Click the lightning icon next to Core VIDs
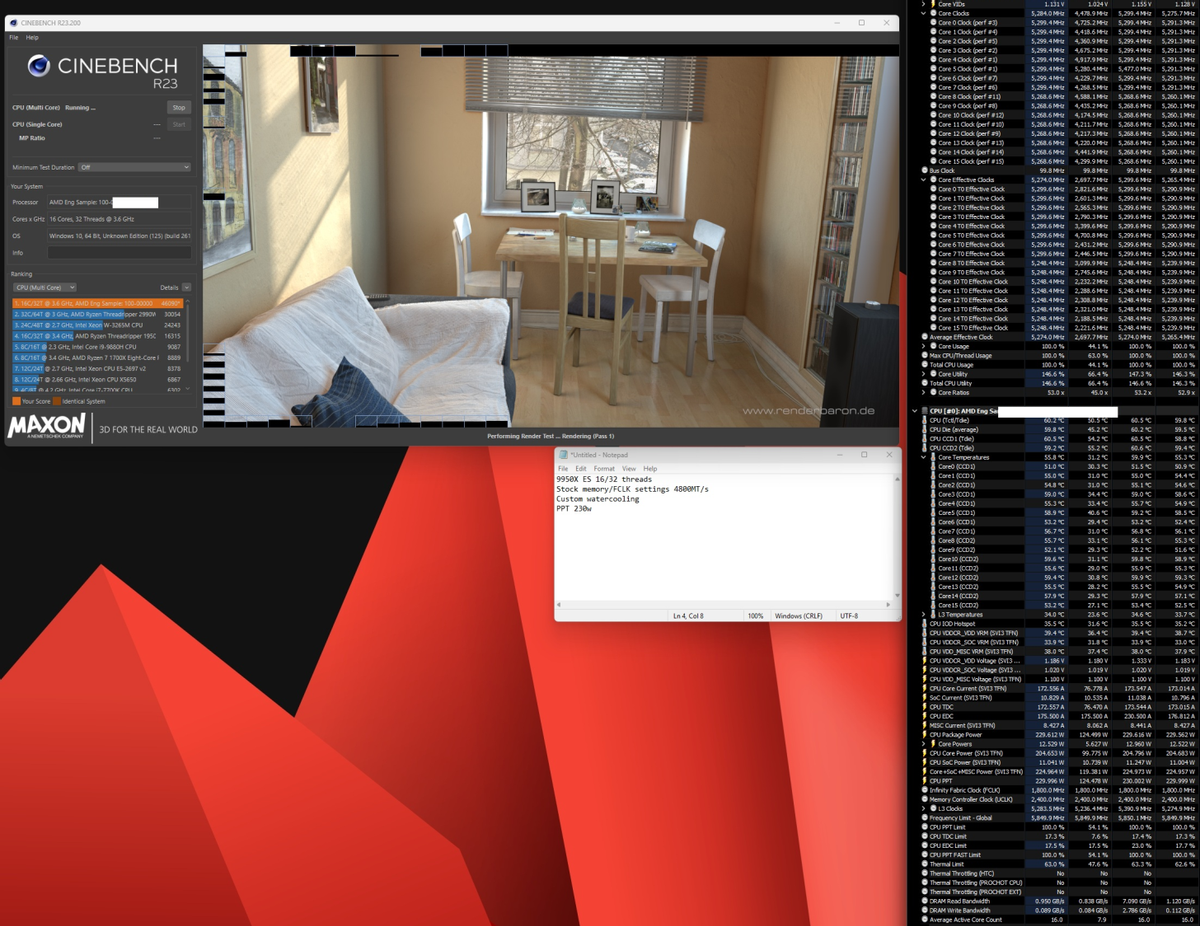Image resolution: width=1200 pixels, height=926 pixels. pyautogui.click(x=933, y=3)
